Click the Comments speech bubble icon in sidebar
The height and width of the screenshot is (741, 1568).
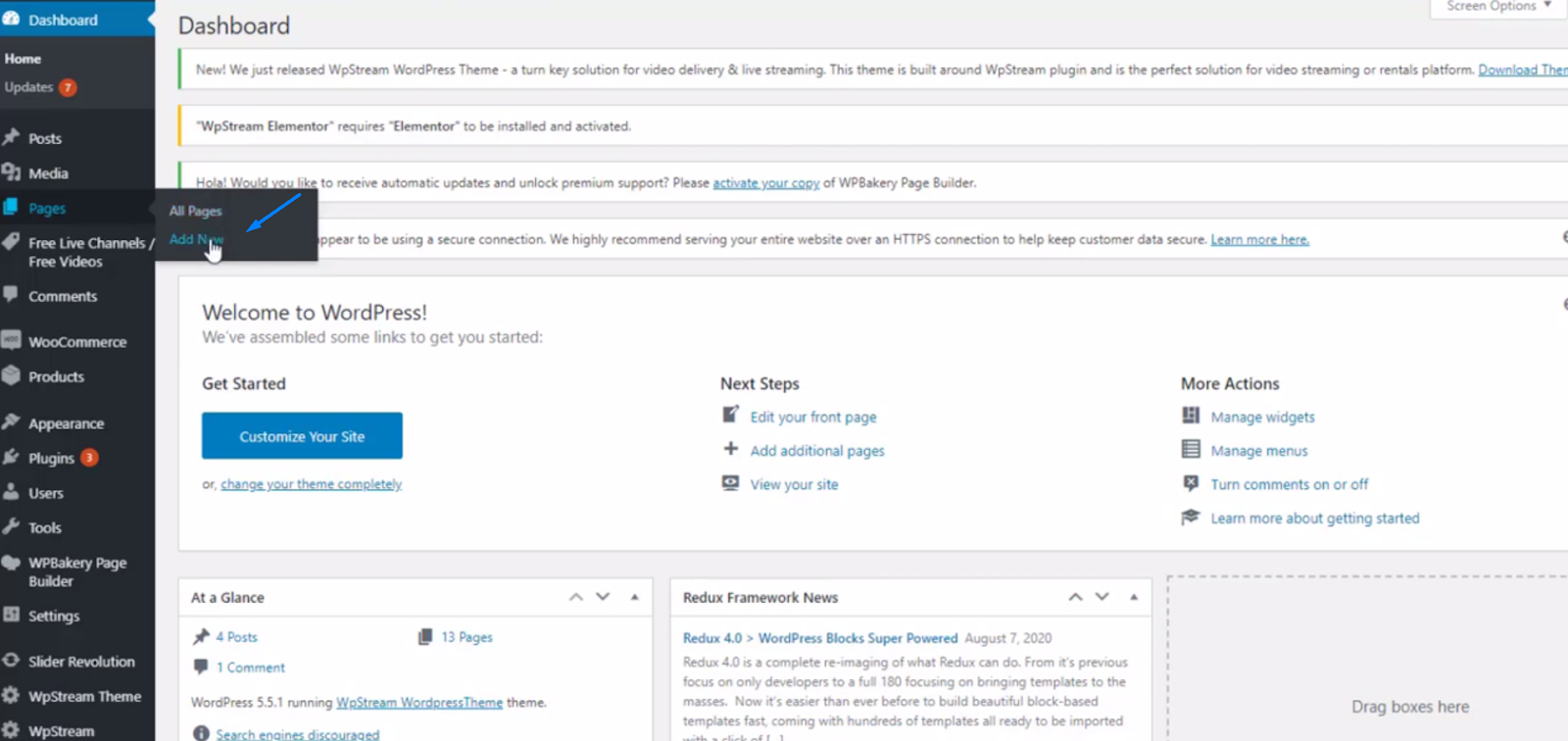pos(11,294)
